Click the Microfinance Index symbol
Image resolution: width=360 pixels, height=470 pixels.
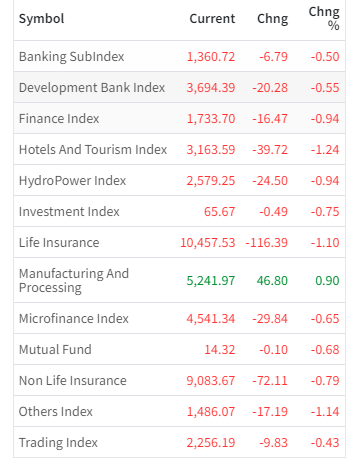pyautogui.click(x=74, y=319)
